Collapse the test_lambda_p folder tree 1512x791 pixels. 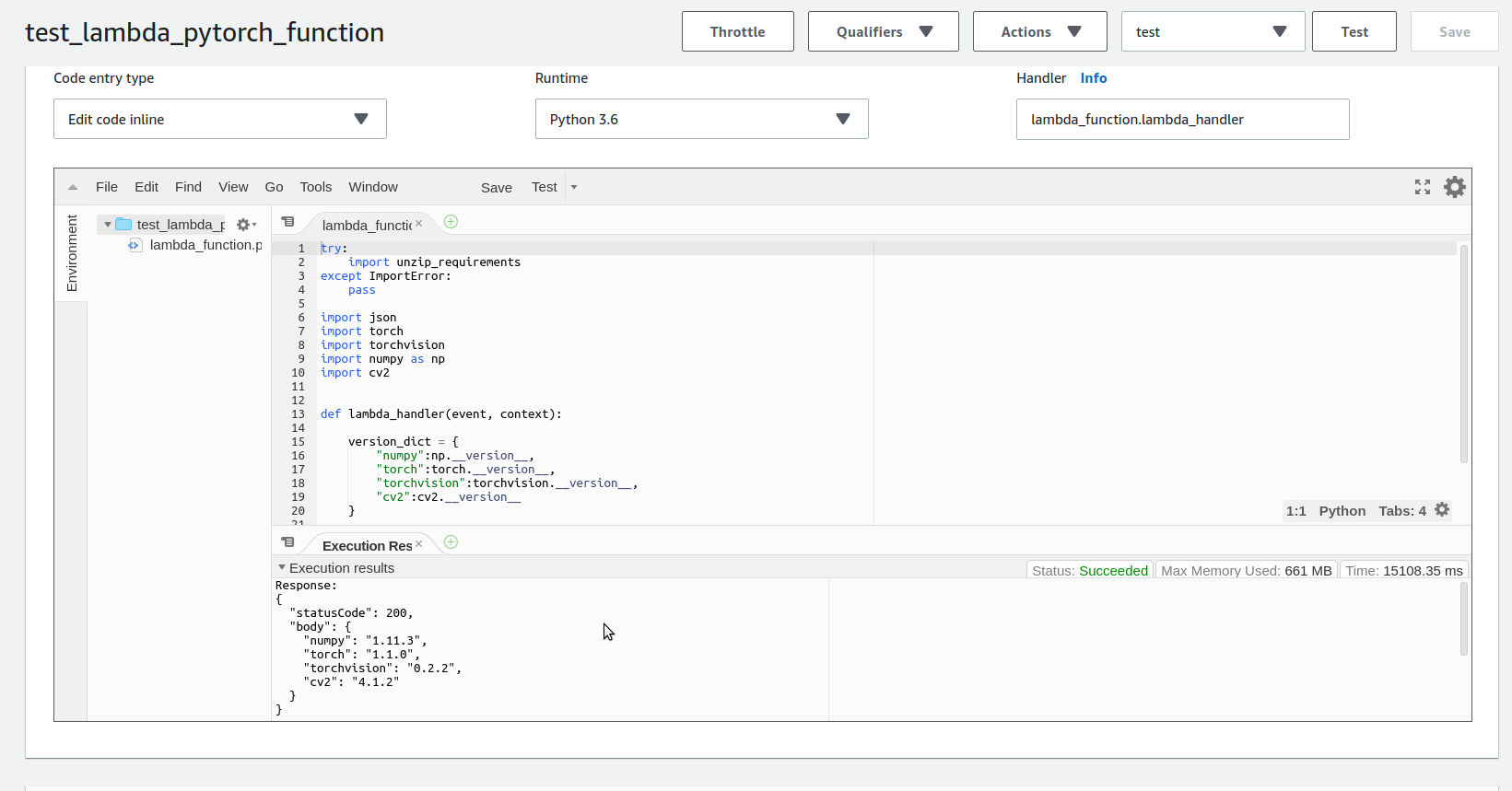point(108,225)
